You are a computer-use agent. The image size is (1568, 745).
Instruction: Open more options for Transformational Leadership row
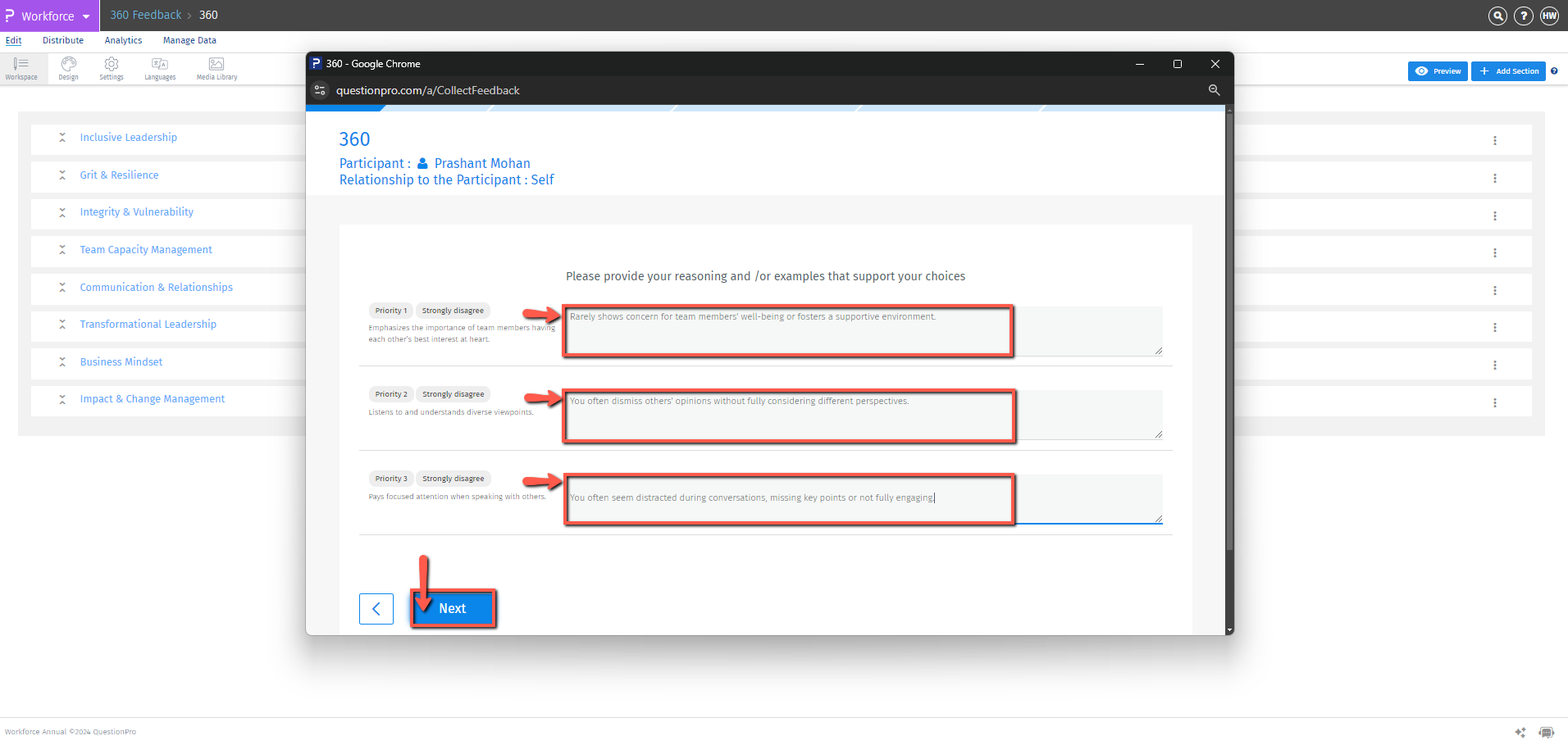pyautogui.click(x=1495, y=328)
